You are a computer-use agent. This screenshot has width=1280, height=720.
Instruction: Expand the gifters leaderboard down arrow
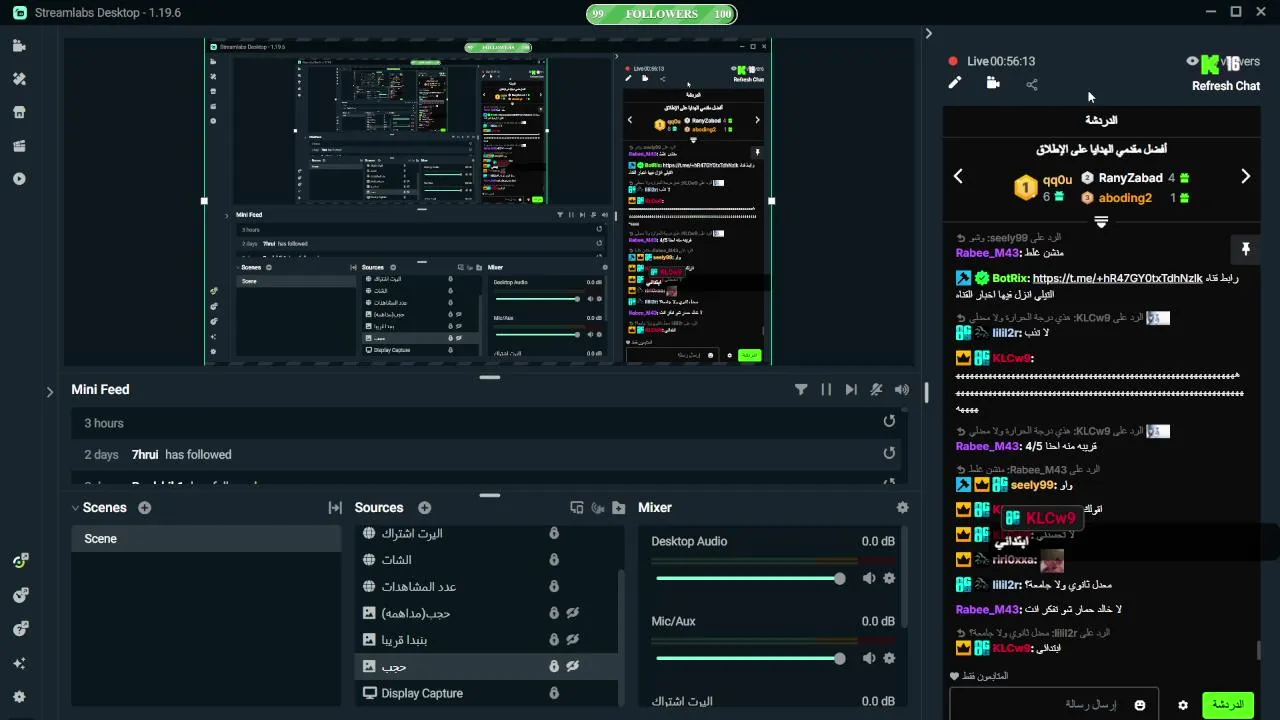1101,222
